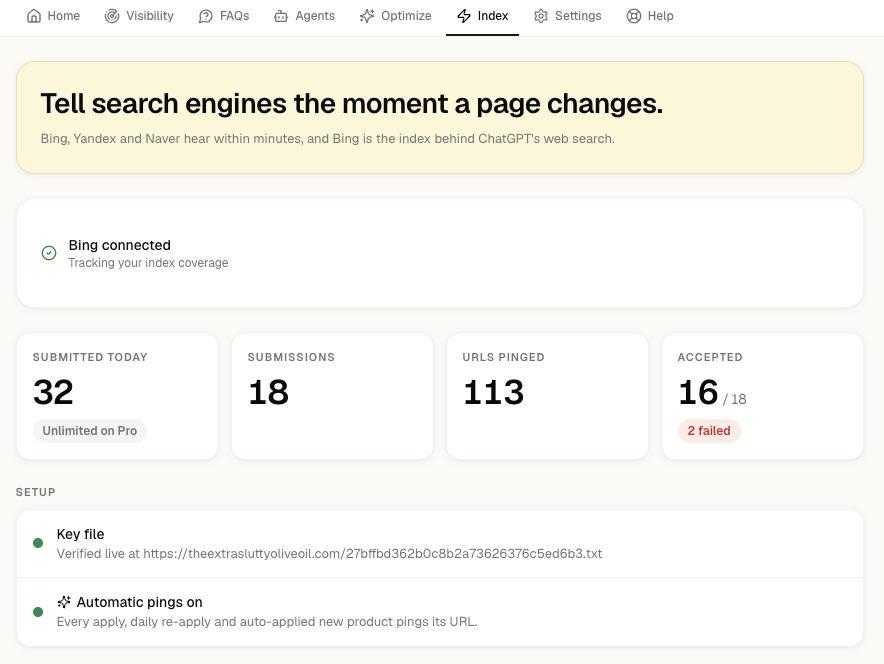Click the green check icon beside Bing connected
Viewport: 884px width, 664px height.
49,253
